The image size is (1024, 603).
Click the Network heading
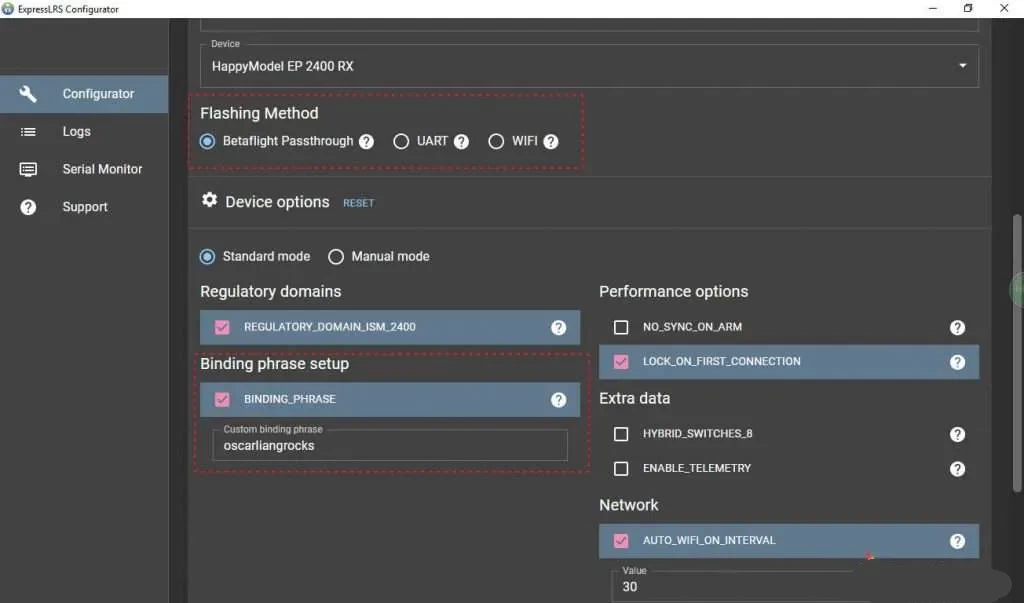click(x=628, y=505)
